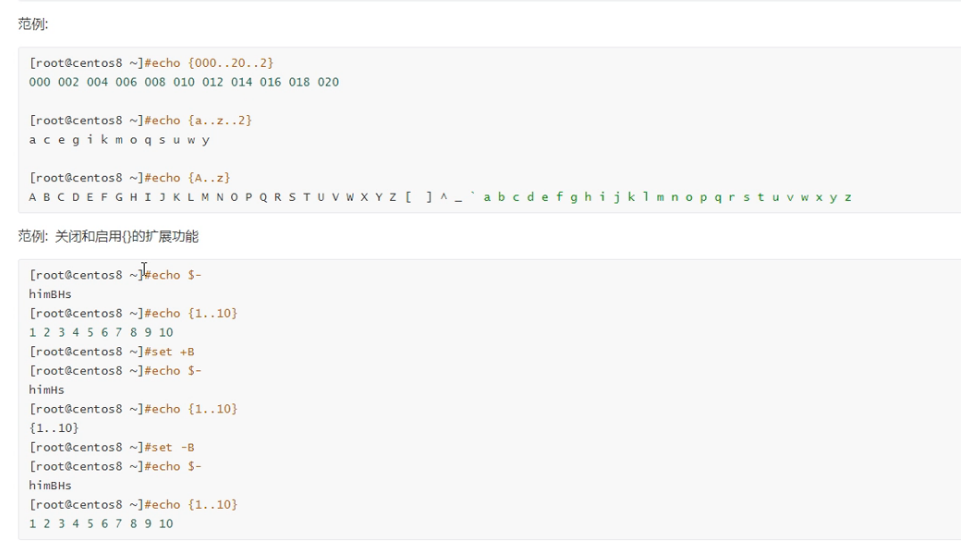Viewport: 961px width, 551px height.
Task: Click the set -B command line
Action: 112,447
